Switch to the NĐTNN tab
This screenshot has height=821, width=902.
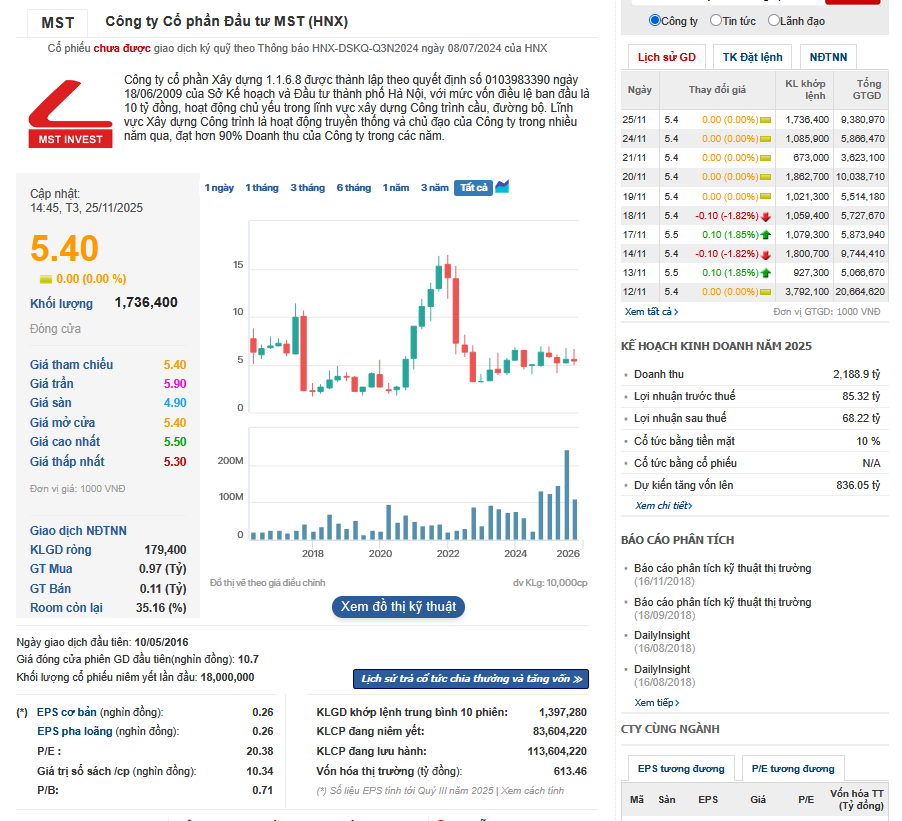tap(828, 57)
